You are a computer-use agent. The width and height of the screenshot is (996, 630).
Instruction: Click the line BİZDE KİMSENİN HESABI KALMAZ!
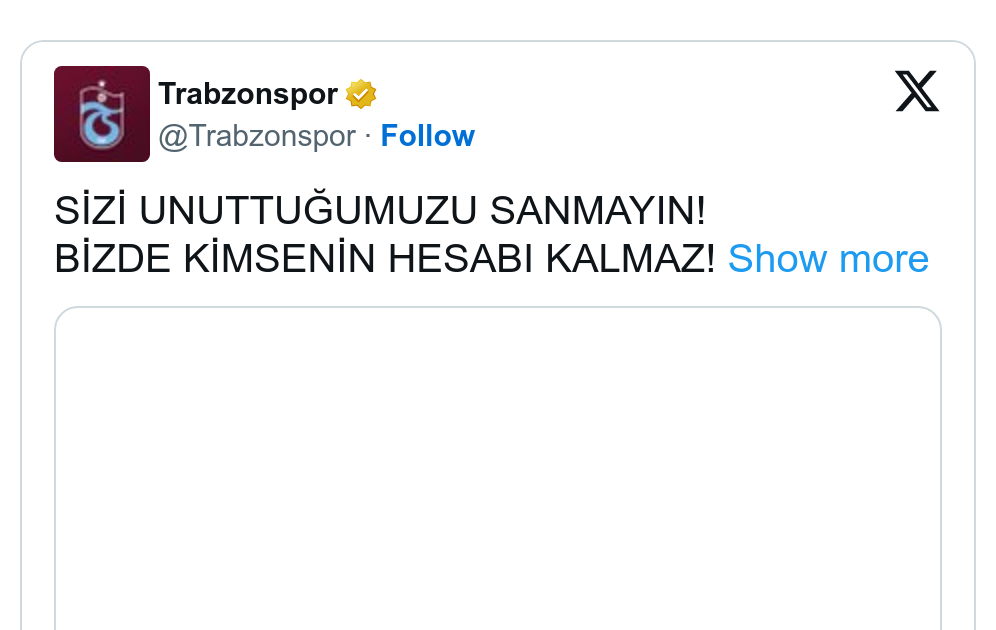385,258
